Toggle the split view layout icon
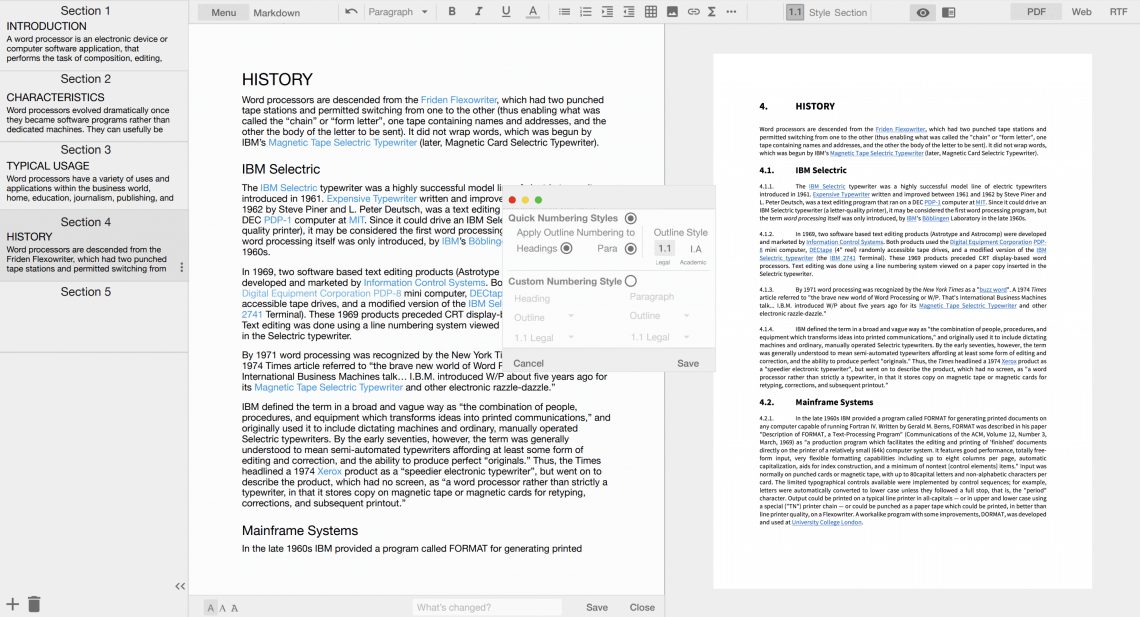Screen dimensions: 1140x617 [948, 12]
